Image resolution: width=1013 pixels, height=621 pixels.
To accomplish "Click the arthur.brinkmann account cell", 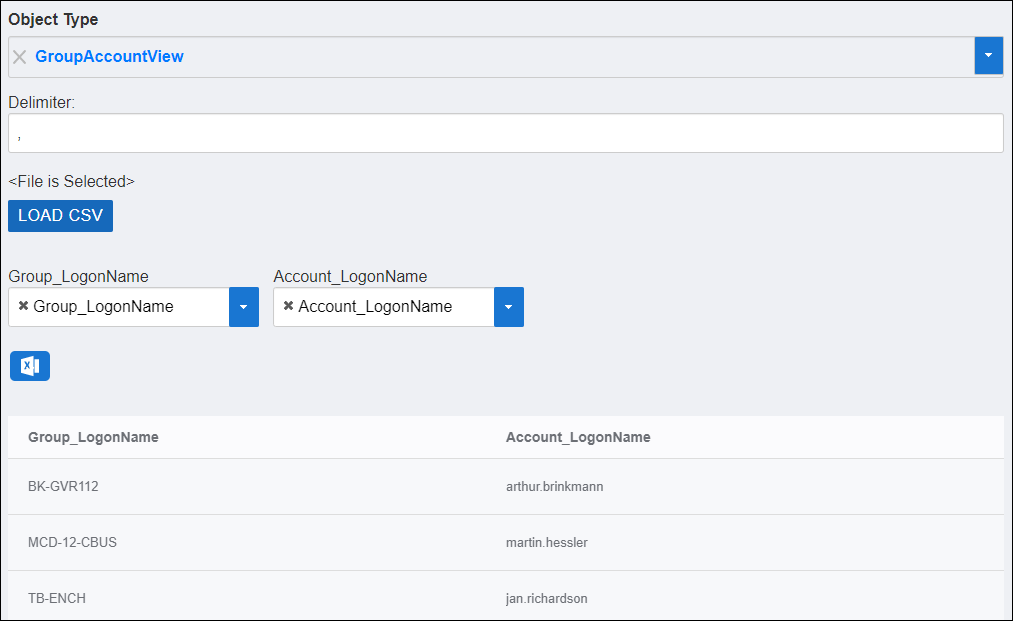I will coord(554,487).
